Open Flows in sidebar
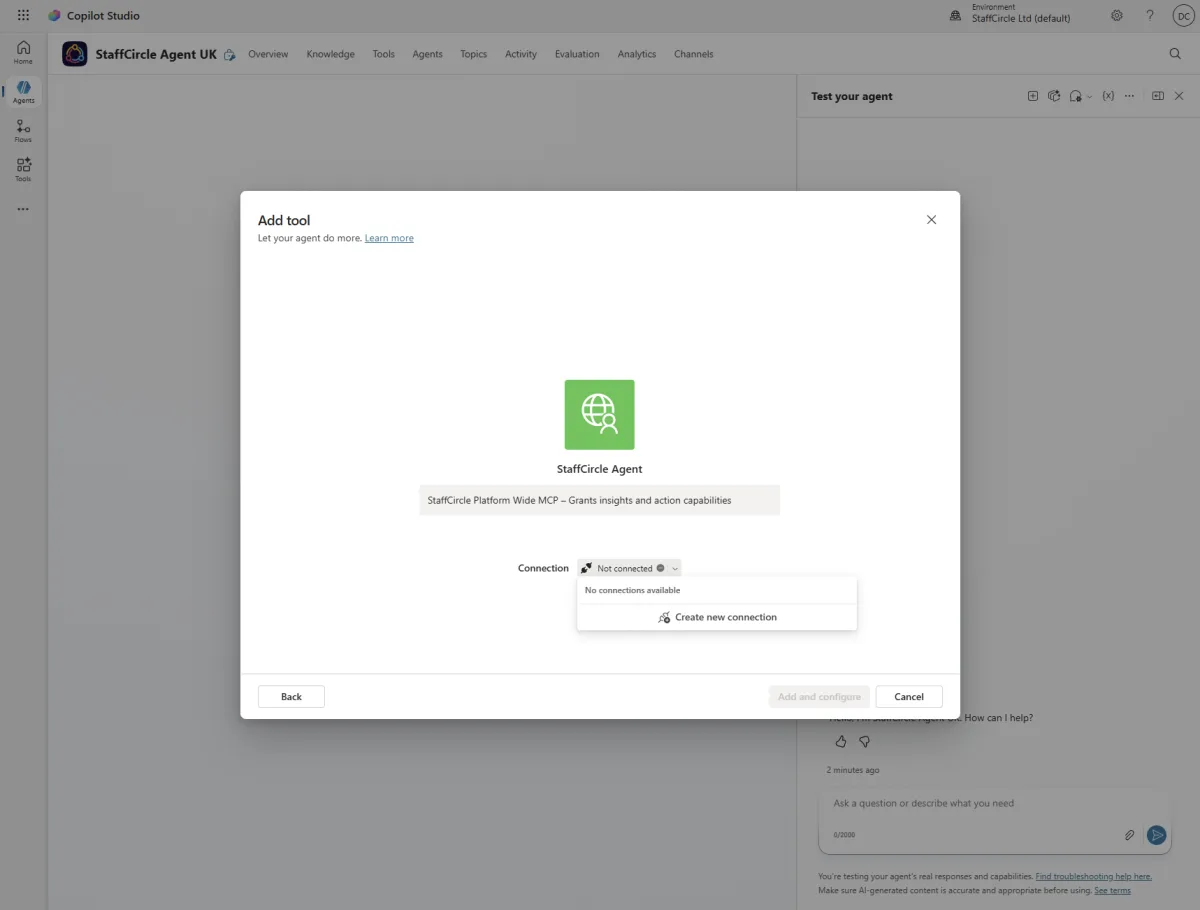The image size is (1200, 910). (23, 130)
